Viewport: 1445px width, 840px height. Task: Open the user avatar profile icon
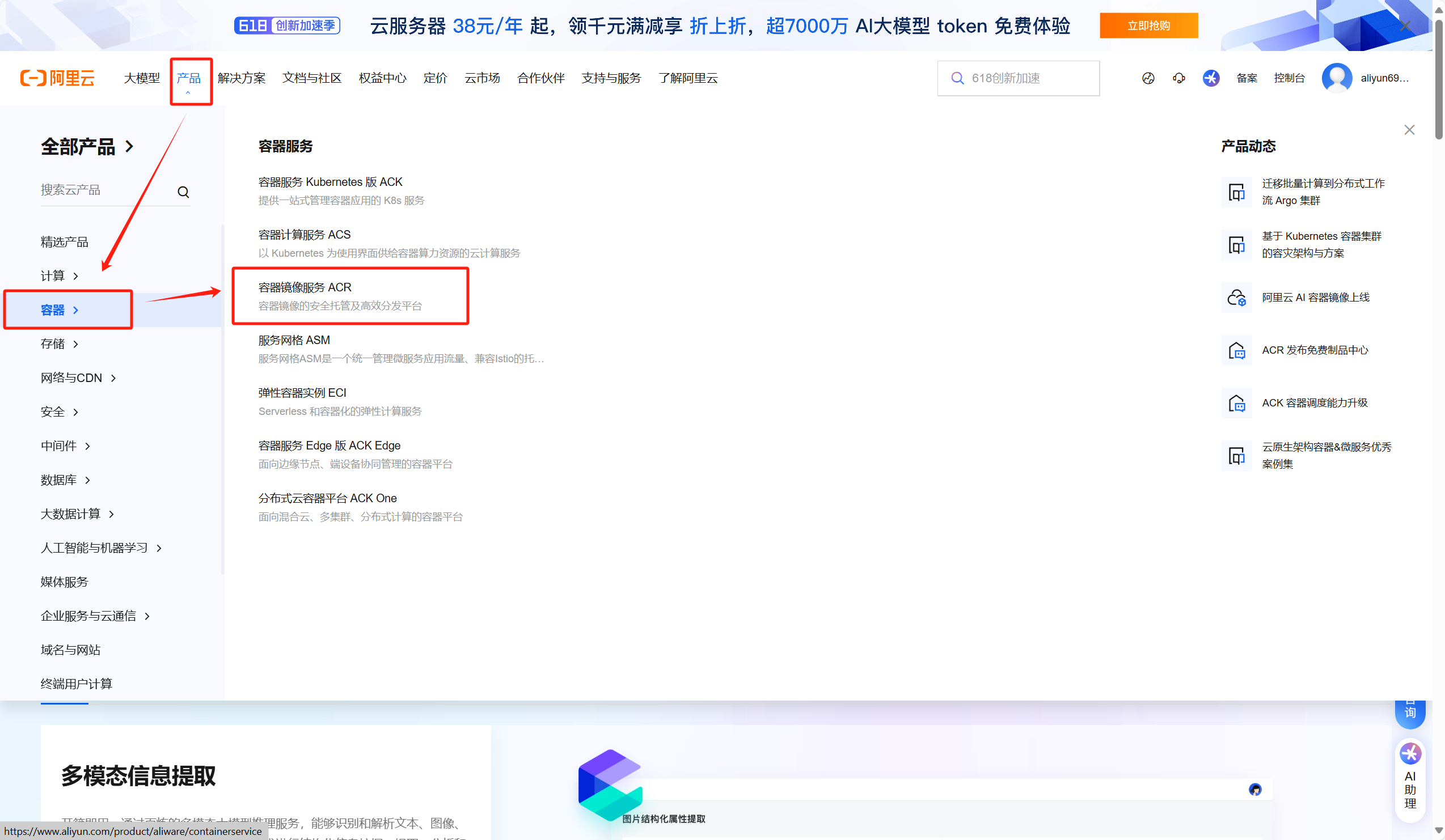pos(1337,78)
